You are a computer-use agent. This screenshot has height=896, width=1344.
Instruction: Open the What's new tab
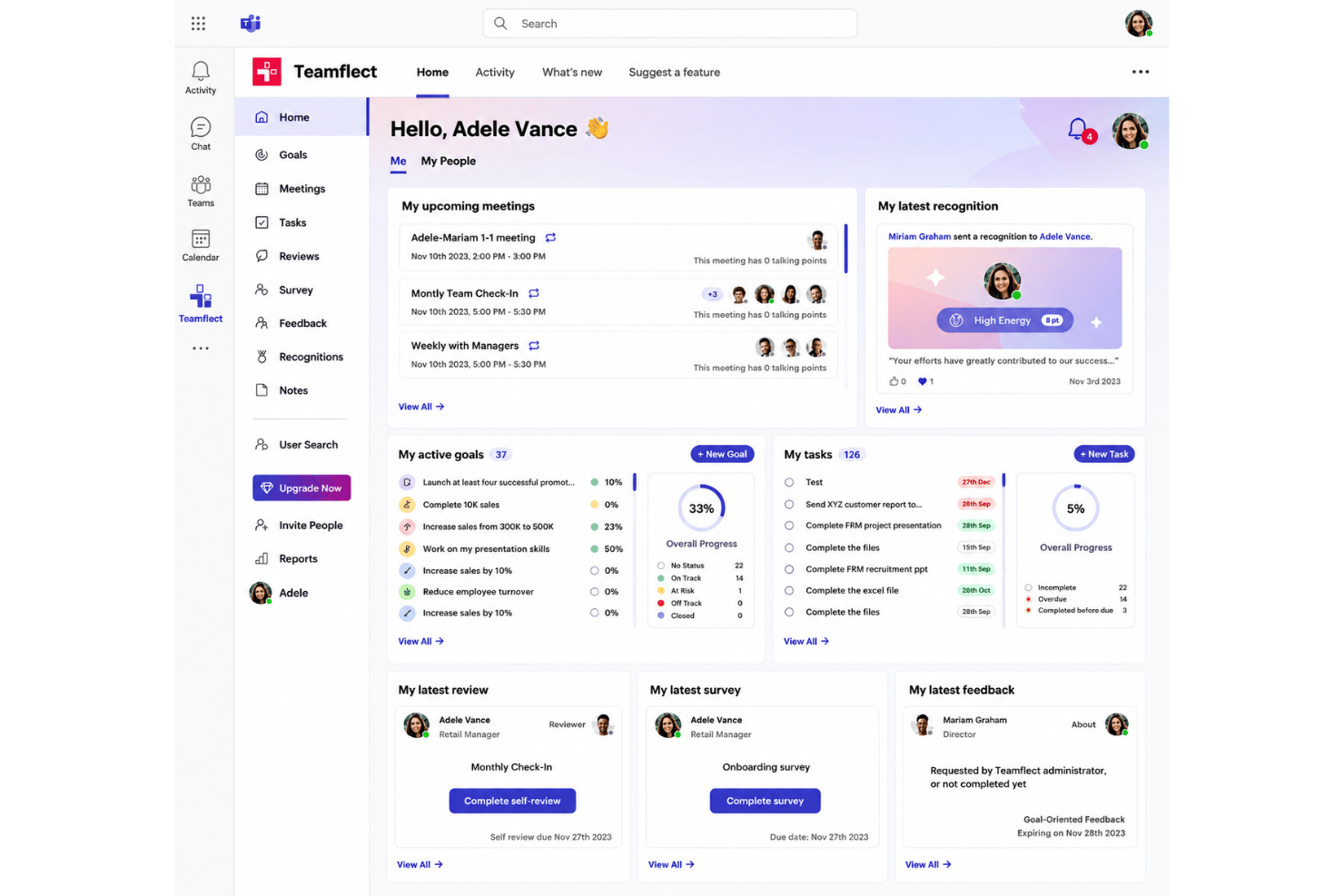(572, 73)
